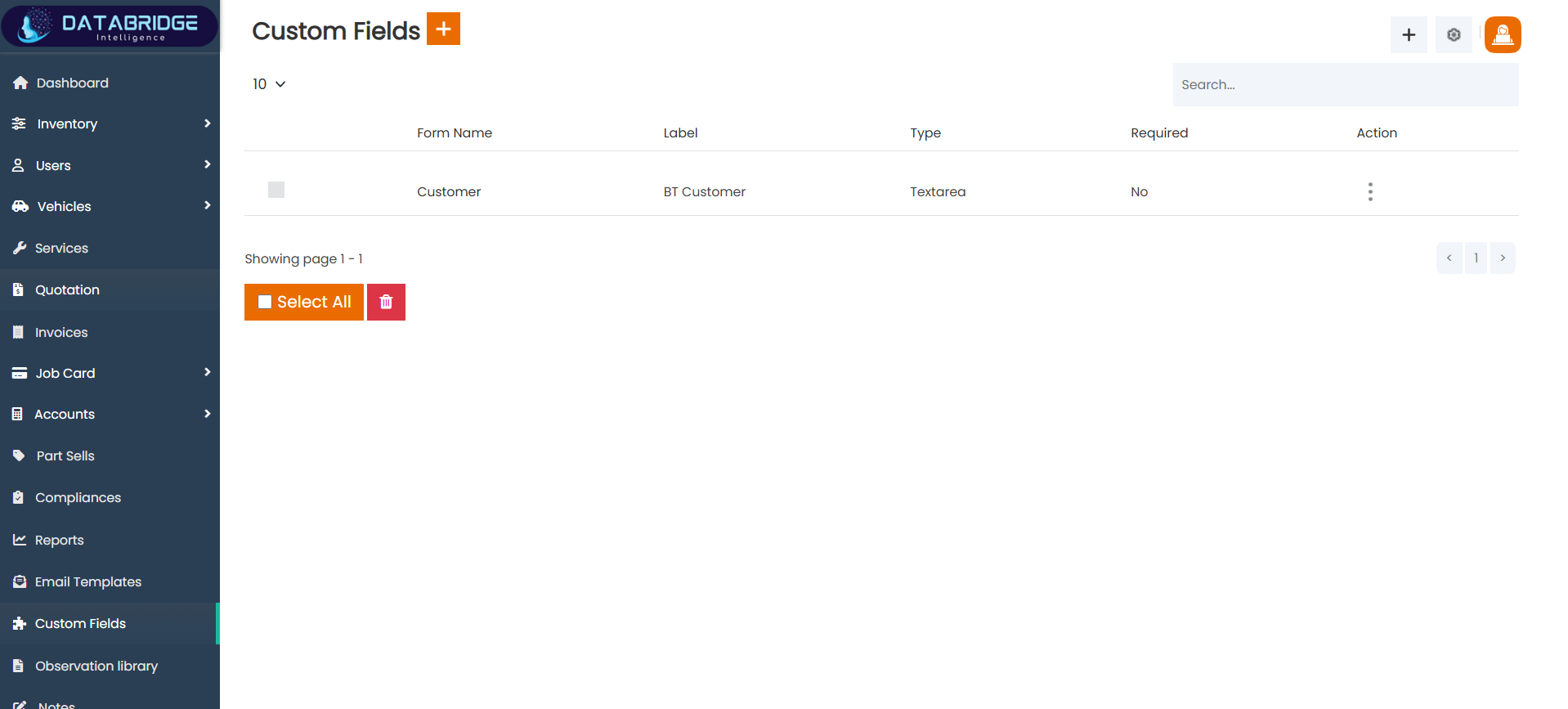Open Compliances in the sidebar
Viewport: 1568px width, 709px height.
tap(110, 497)
